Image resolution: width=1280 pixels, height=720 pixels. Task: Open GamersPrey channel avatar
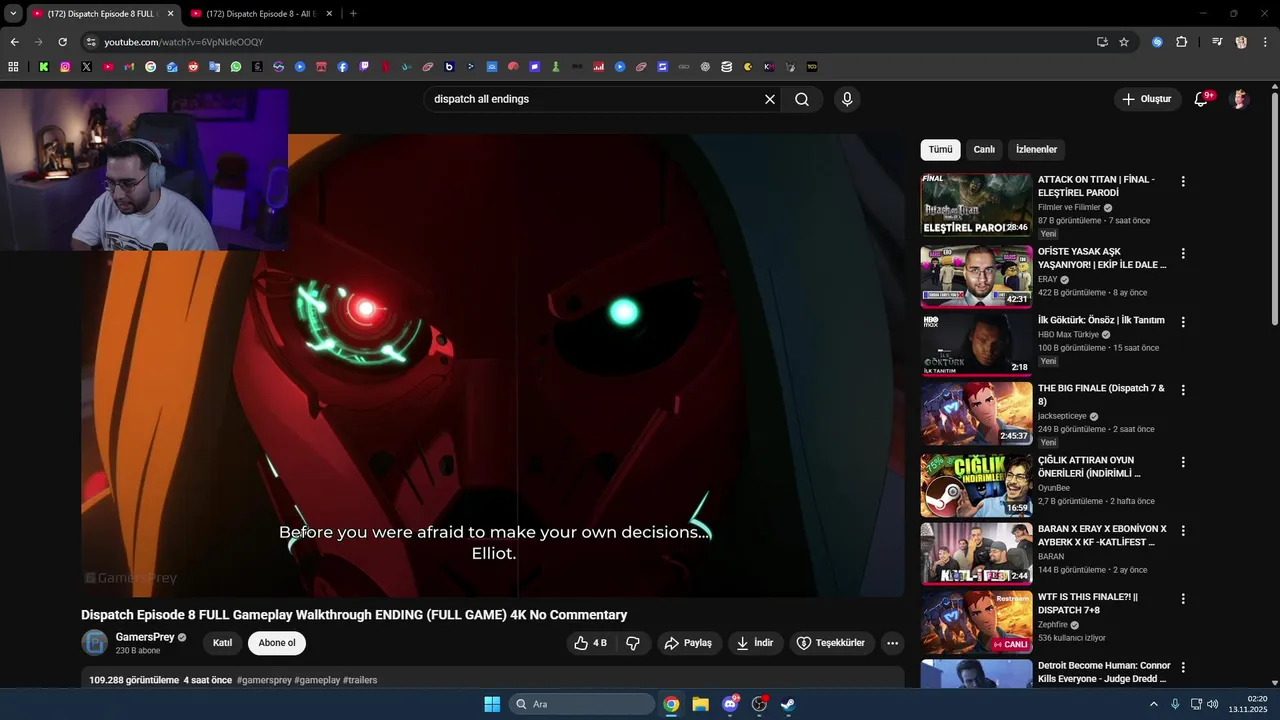click(95, 643)
